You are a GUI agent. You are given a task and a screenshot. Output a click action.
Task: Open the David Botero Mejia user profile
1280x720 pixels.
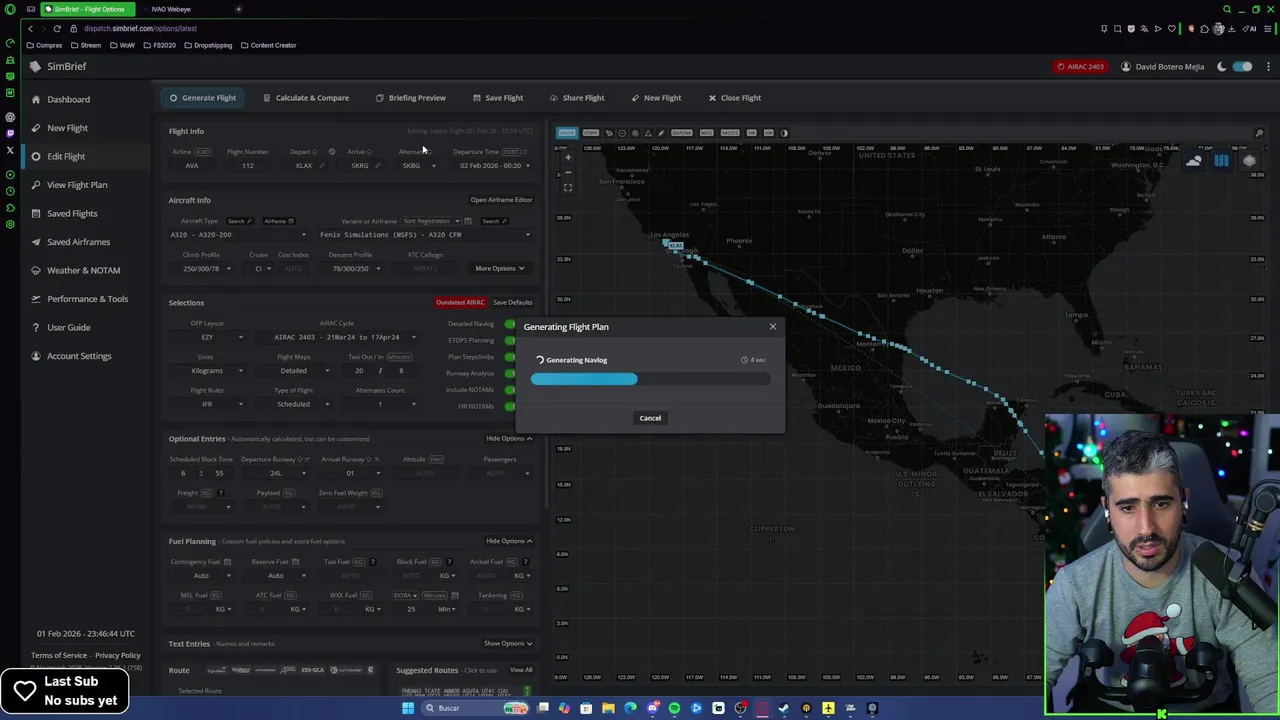1163,67
